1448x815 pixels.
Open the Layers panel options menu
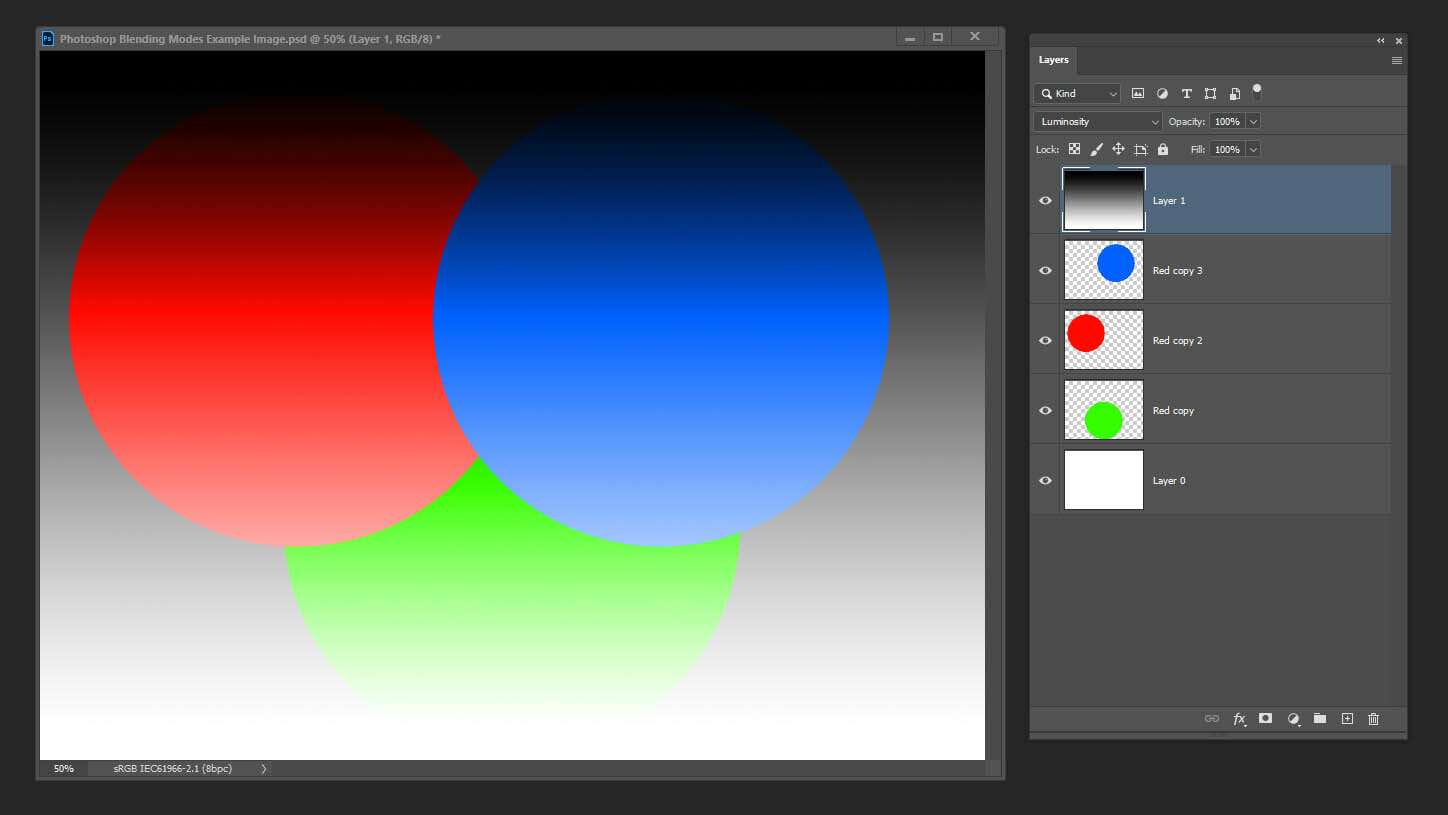[x=1397, y=61]
